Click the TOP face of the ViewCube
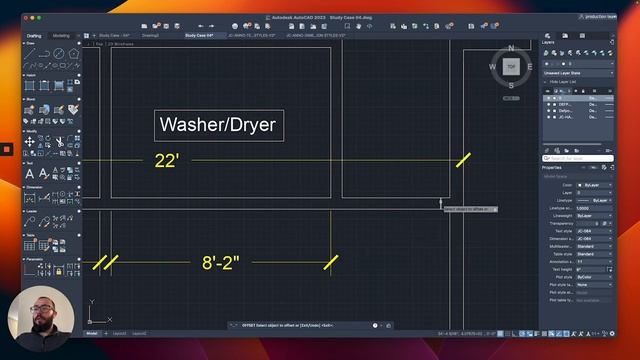This screenshot has height=360, width=640. click(511, 67)
